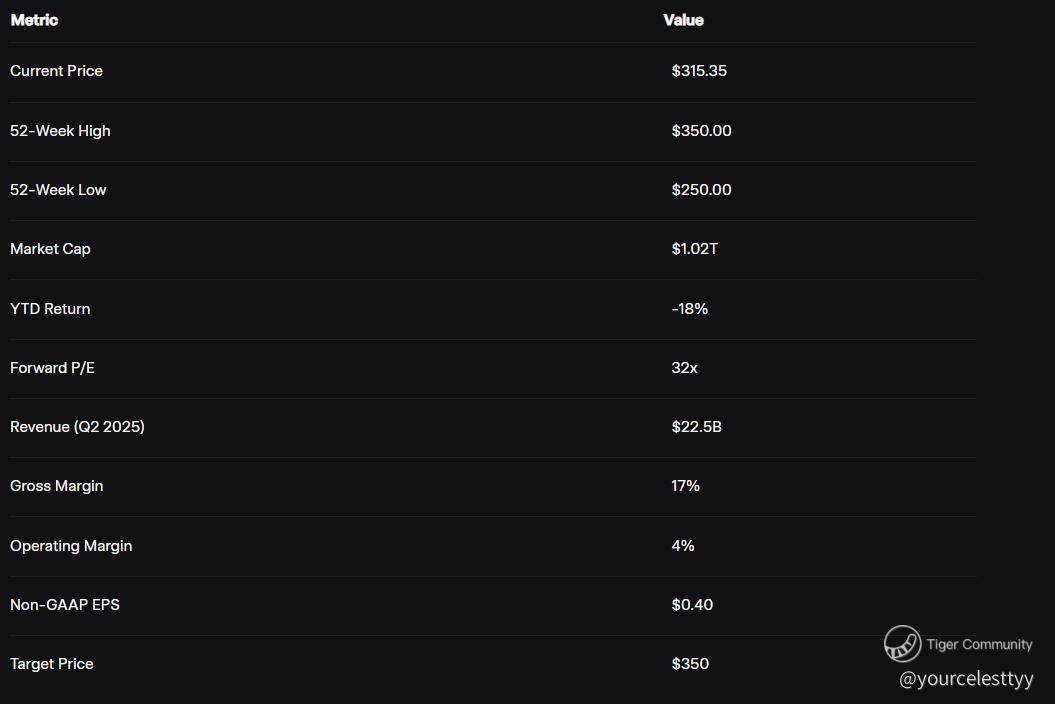Select the Value column header
Viewport: 1055px width, 704px height.
(x=683, y=20)
